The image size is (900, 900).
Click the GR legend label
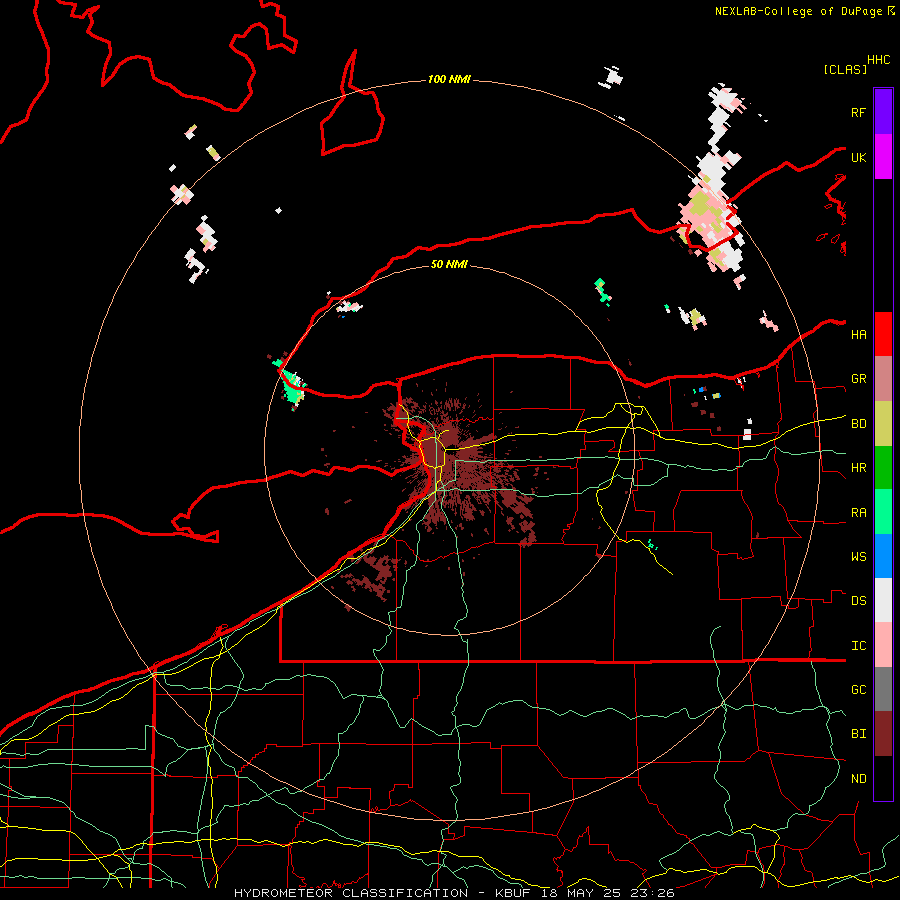858,379
